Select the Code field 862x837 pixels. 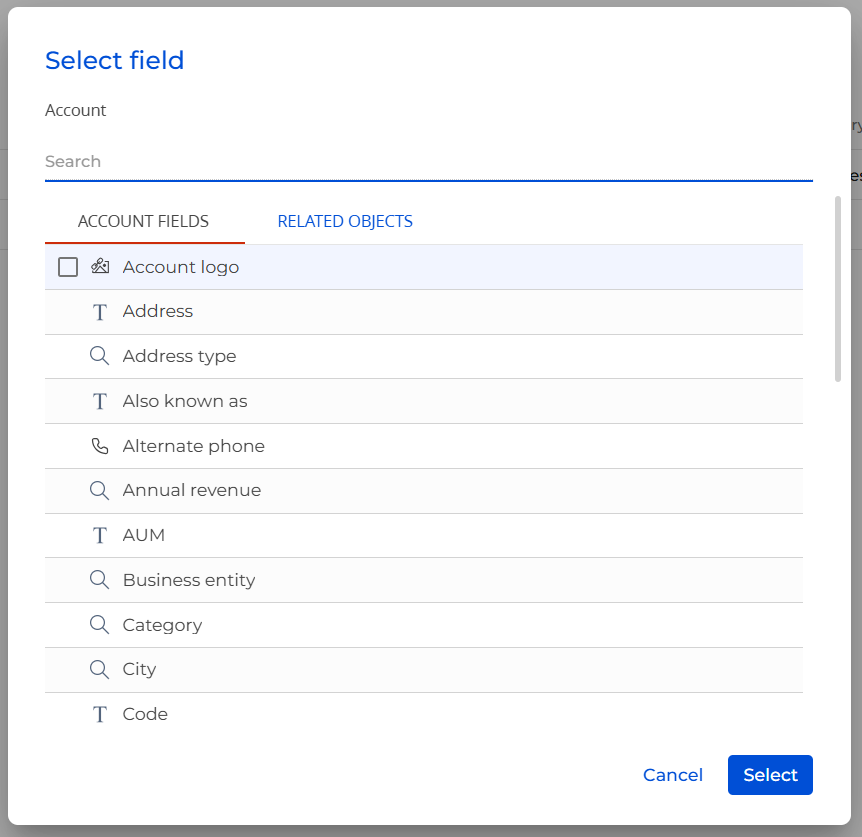pos(424,714)
